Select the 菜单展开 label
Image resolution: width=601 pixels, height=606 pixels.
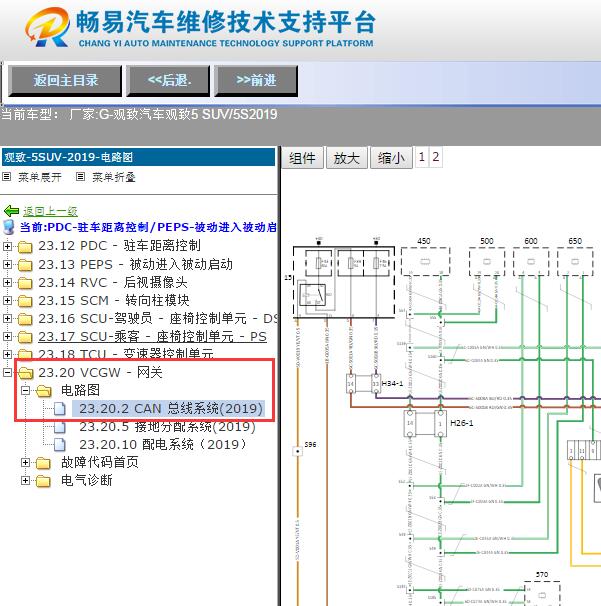(40, 177)
